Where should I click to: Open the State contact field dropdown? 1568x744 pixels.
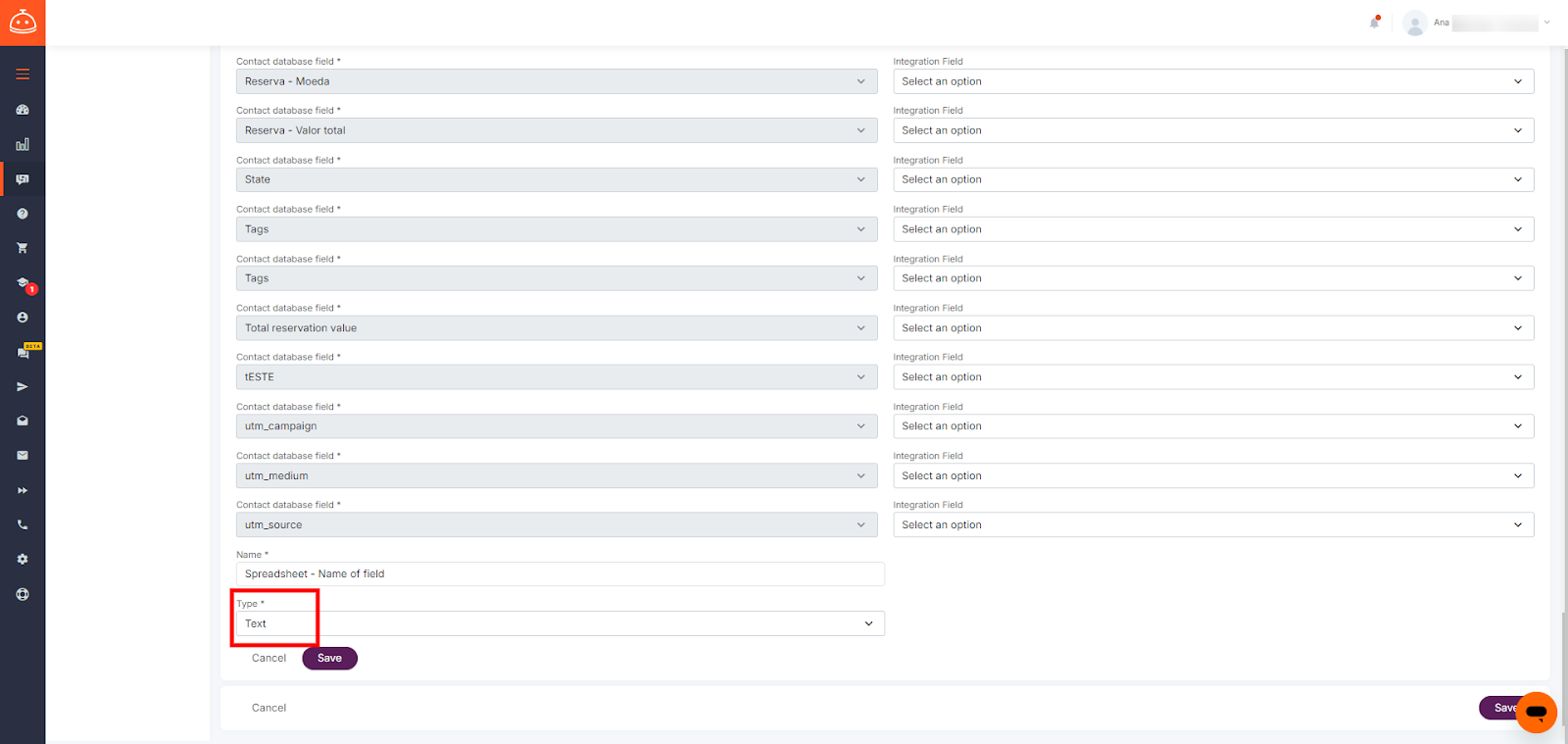point(557,179)
